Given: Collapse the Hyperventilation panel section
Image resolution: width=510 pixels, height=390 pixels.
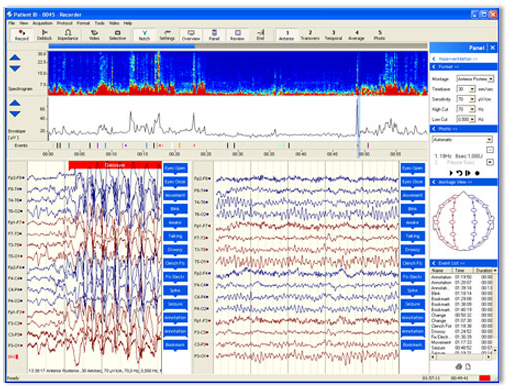Looking at the screenshot, I should [x=464, y=59].
